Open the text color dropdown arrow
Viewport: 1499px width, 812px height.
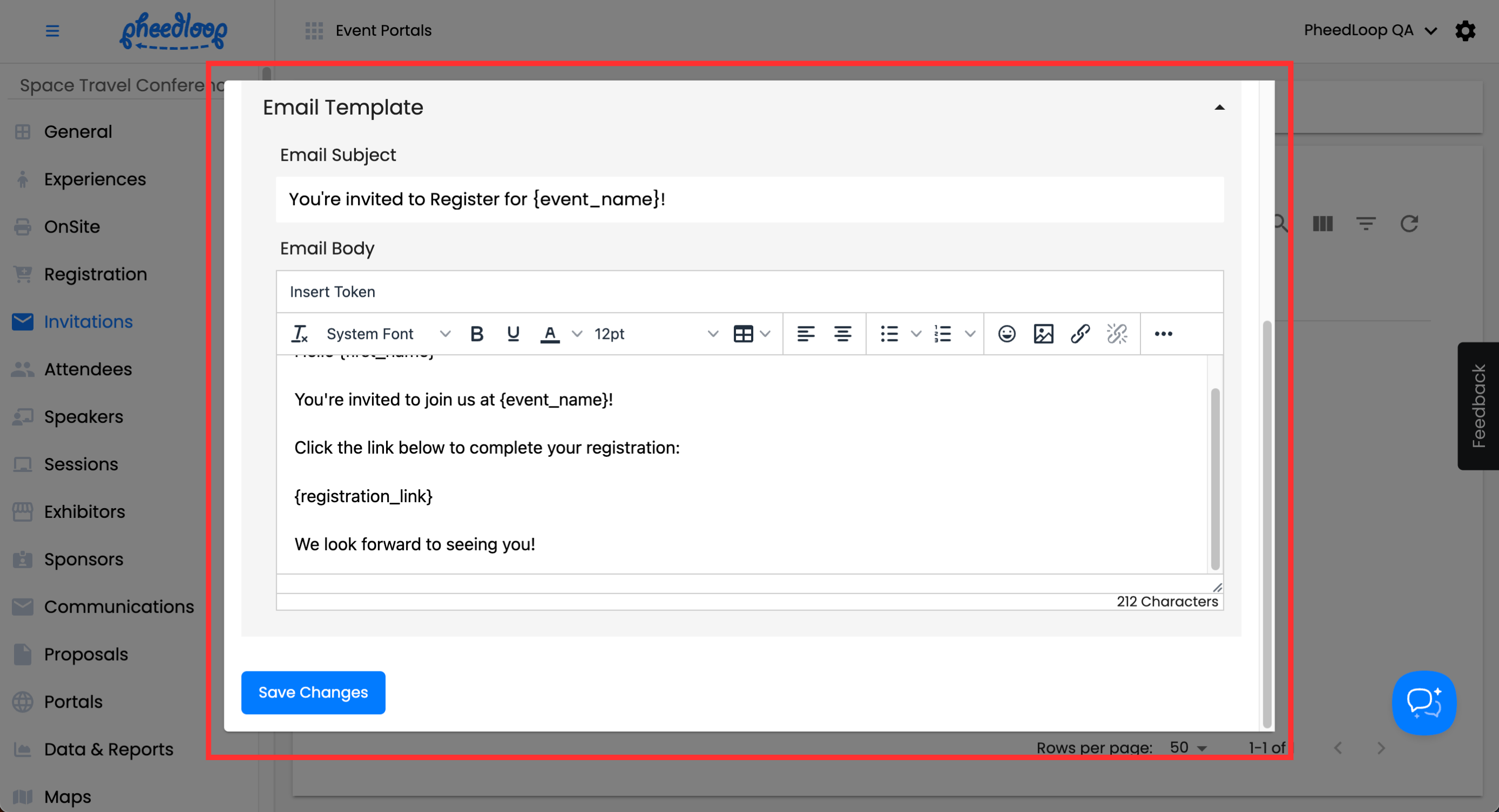(576, 334)
